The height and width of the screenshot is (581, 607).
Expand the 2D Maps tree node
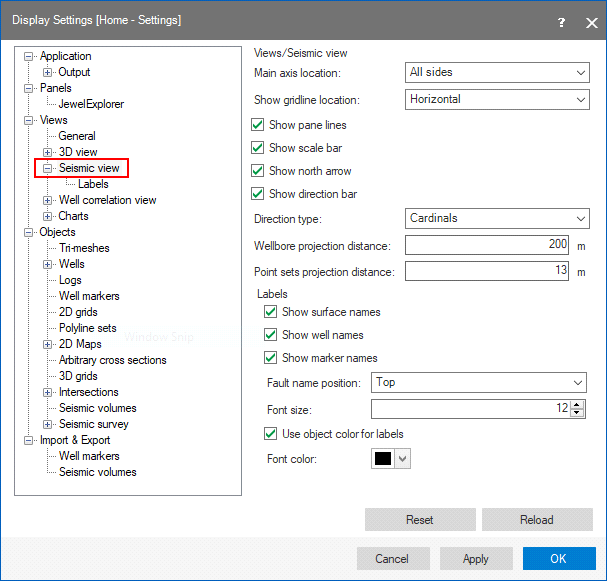(x=48, y=344)
